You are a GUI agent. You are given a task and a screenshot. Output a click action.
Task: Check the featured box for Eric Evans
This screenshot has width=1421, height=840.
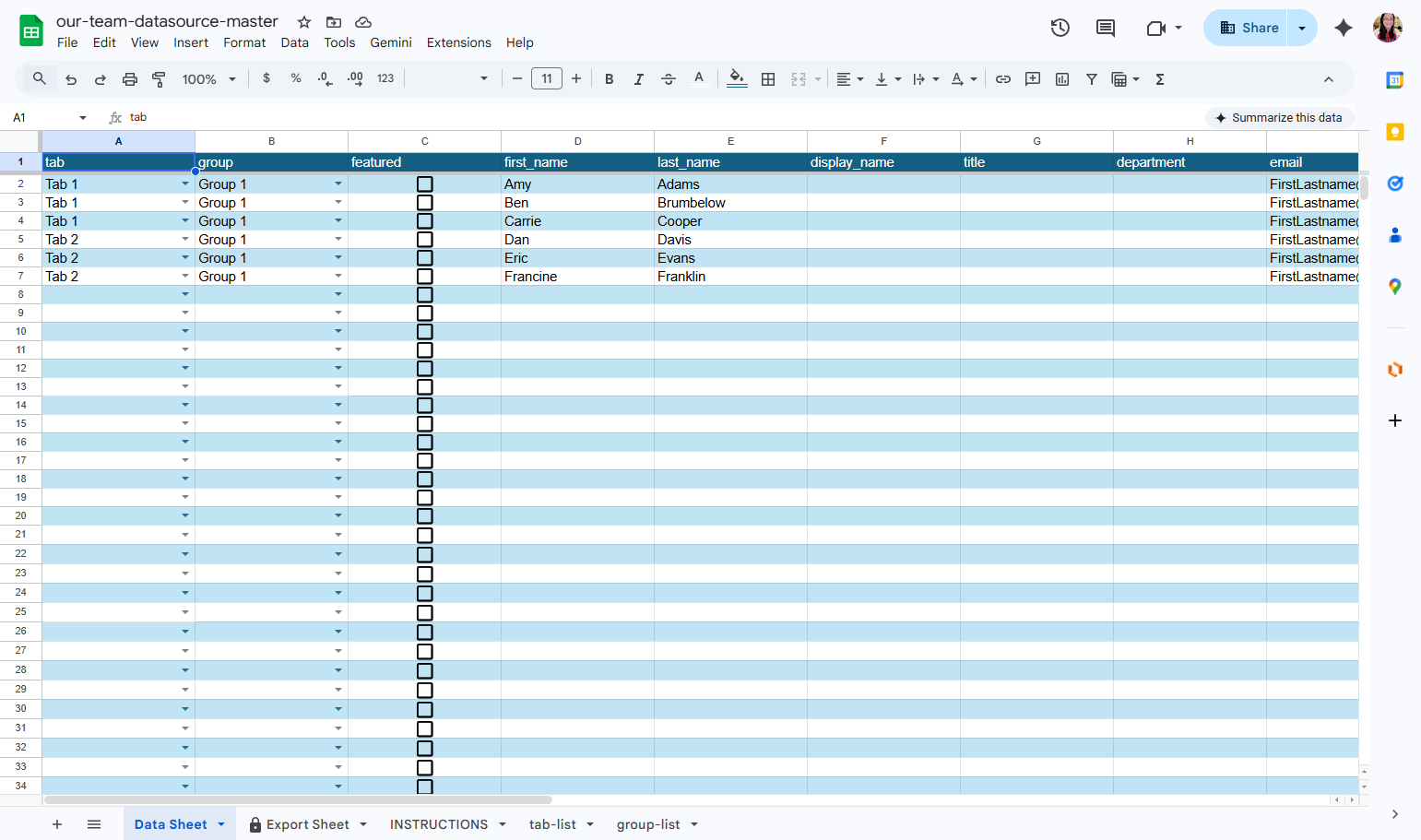point(425,258)
